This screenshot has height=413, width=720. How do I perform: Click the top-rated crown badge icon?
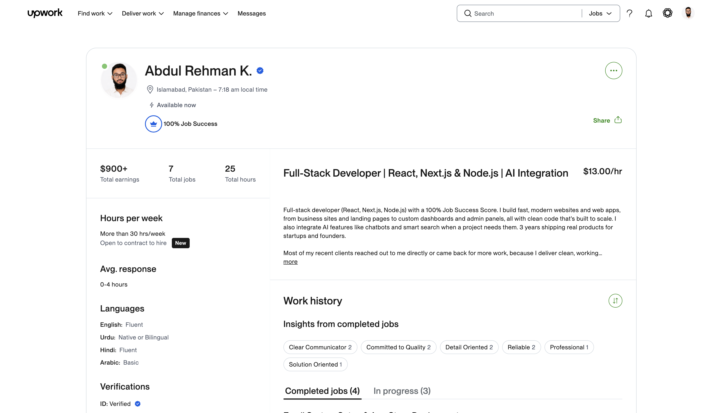tap(153, 124)
